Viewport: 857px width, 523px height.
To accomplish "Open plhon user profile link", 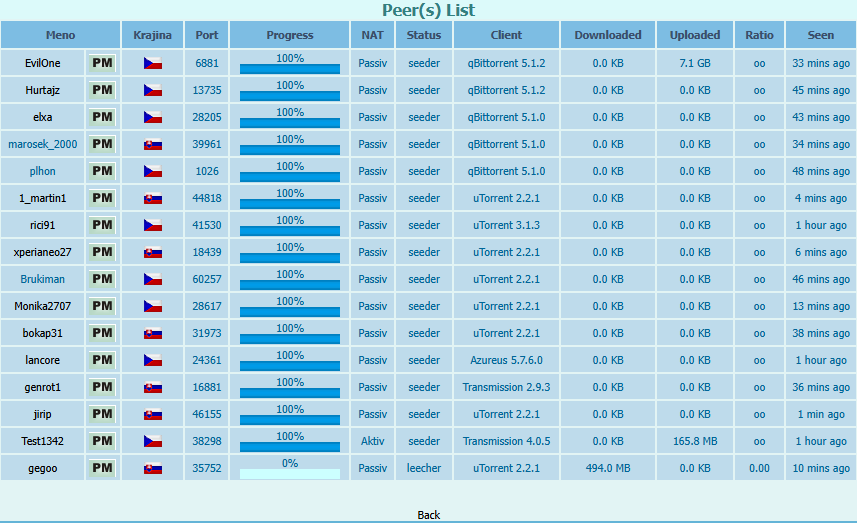I will tap(43, 171).
